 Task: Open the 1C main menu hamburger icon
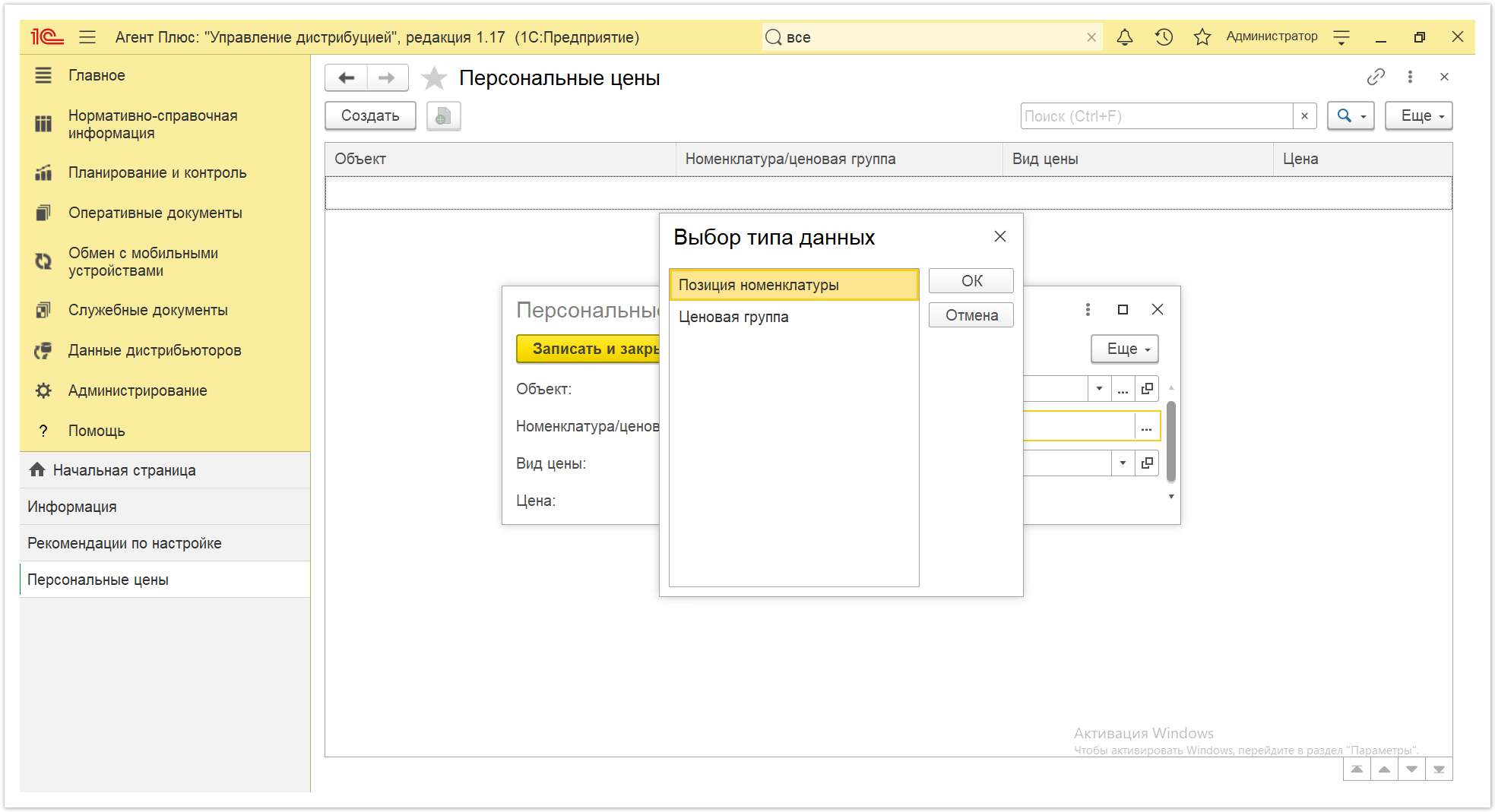[x=87, y=36]
